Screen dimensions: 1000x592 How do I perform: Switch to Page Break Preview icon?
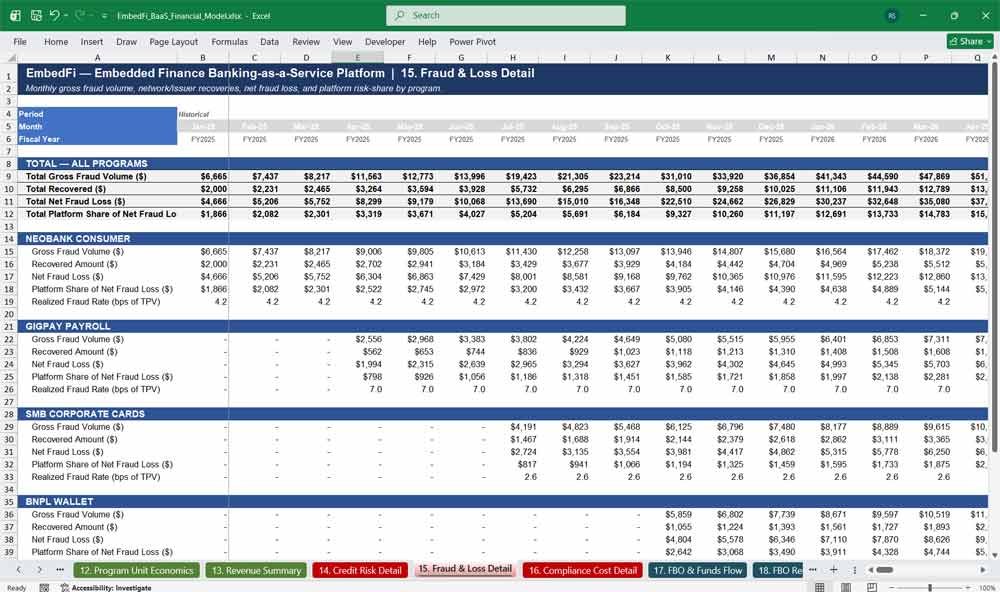[x=872, y=587]
